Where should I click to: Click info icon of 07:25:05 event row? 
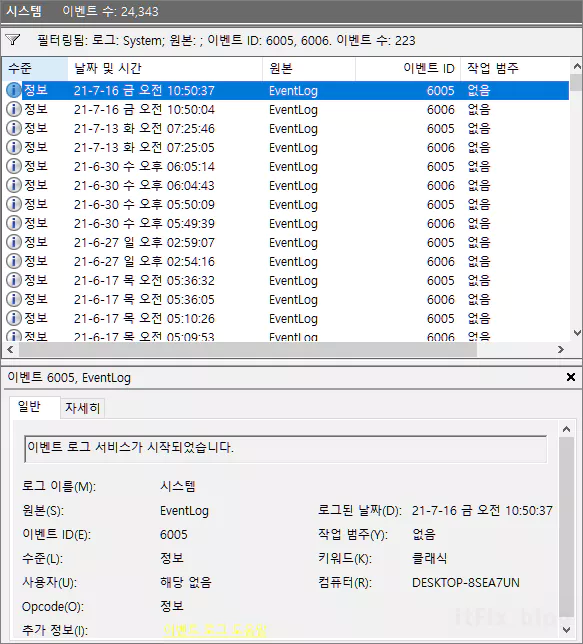[x=14, y=147]
